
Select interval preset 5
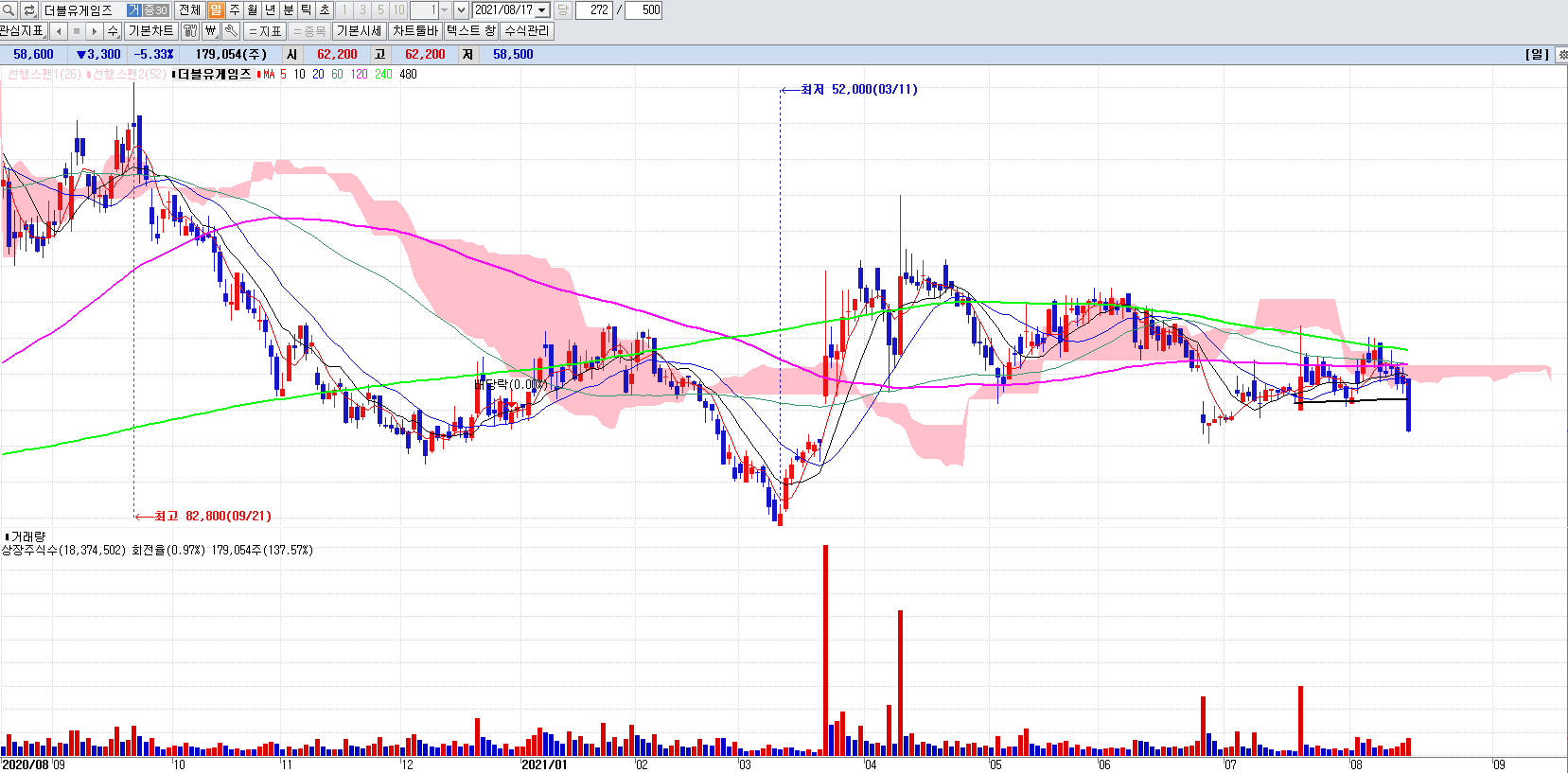tap(380, 10)
